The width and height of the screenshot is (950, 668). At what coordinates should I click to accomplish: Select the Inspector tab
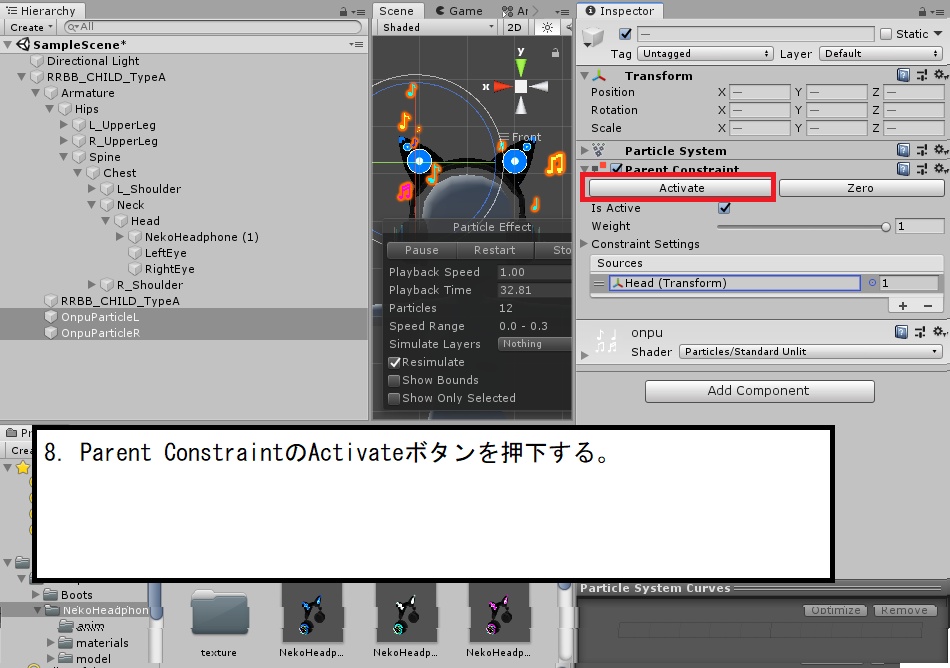tap(620, 11)
